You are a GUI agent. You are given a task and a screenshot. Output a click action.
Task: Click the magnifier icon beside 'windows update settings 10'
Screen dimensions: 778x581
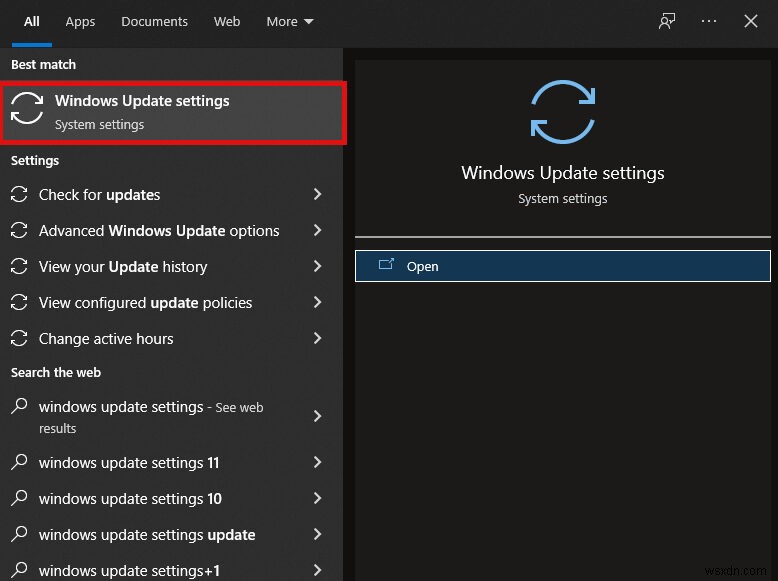coord(19,498)
